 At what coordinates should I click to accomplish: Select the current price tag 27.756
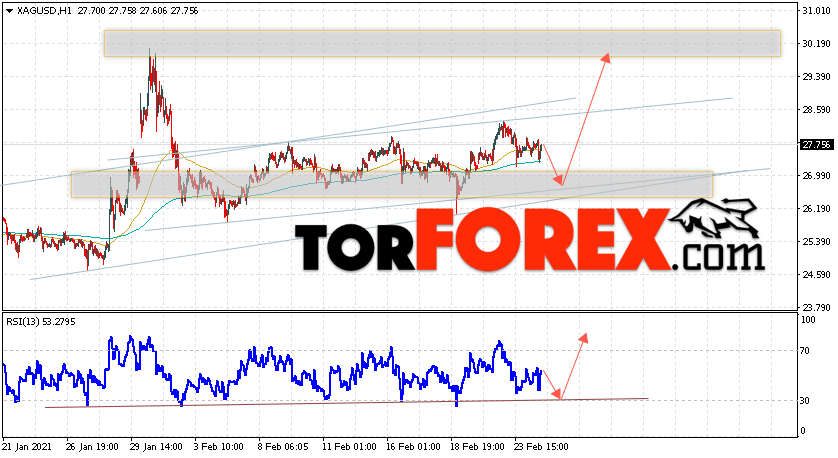tap(816, 145)
